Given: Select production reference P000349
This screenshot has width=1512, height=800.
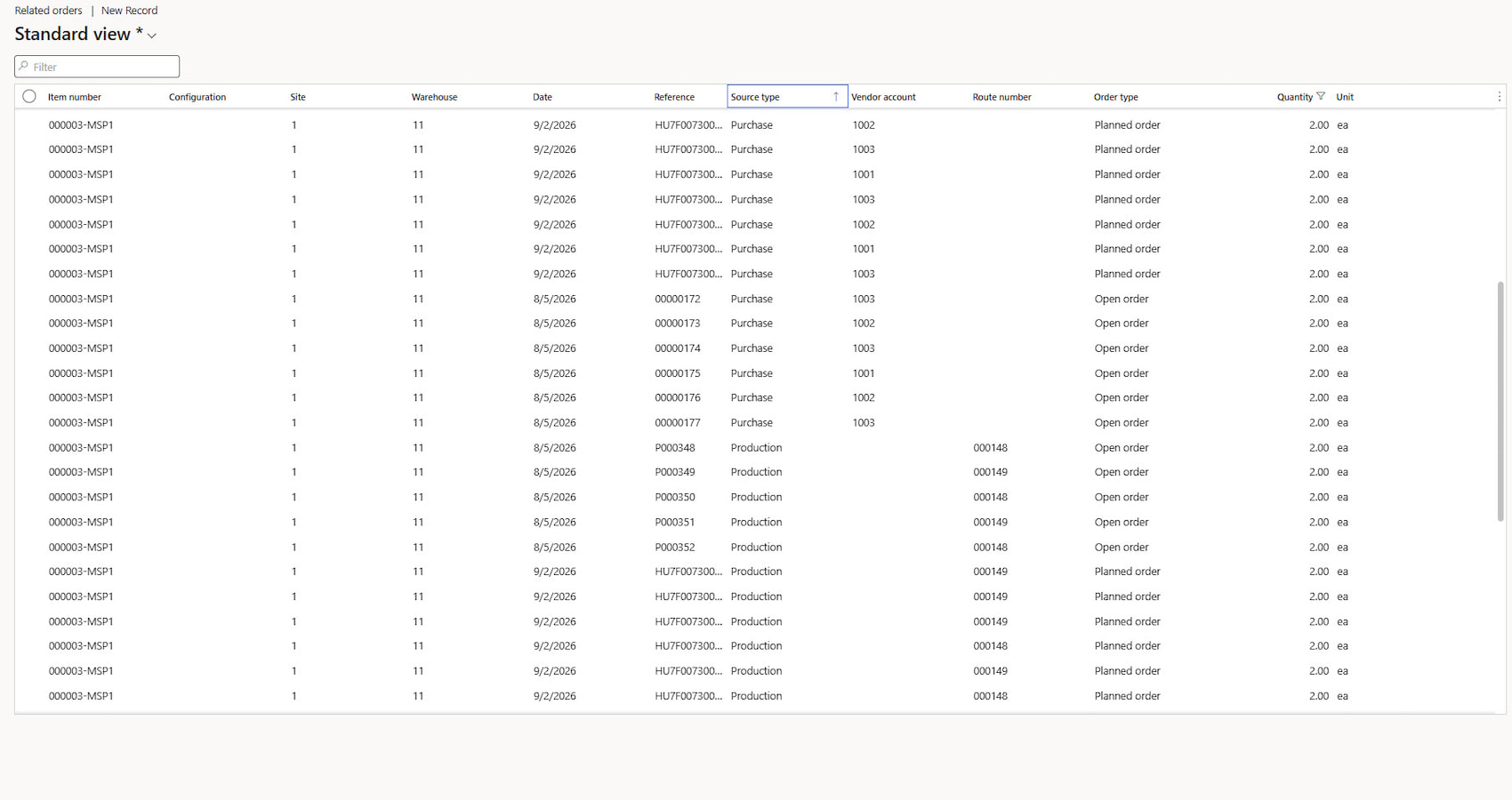Looking at the screenshot, I should [675, 472].
